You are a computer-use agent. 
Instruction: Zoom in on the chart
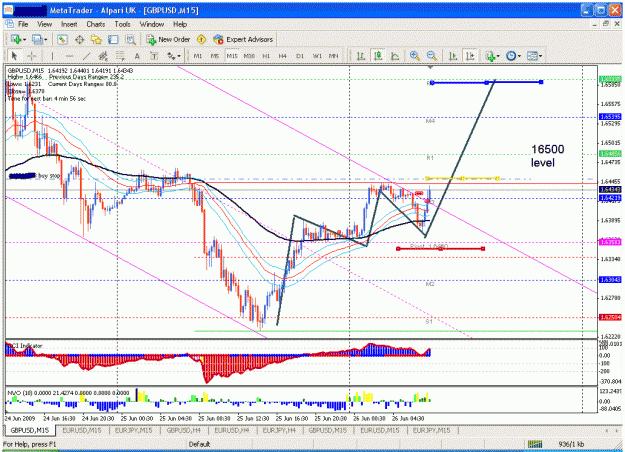(415, 56)
